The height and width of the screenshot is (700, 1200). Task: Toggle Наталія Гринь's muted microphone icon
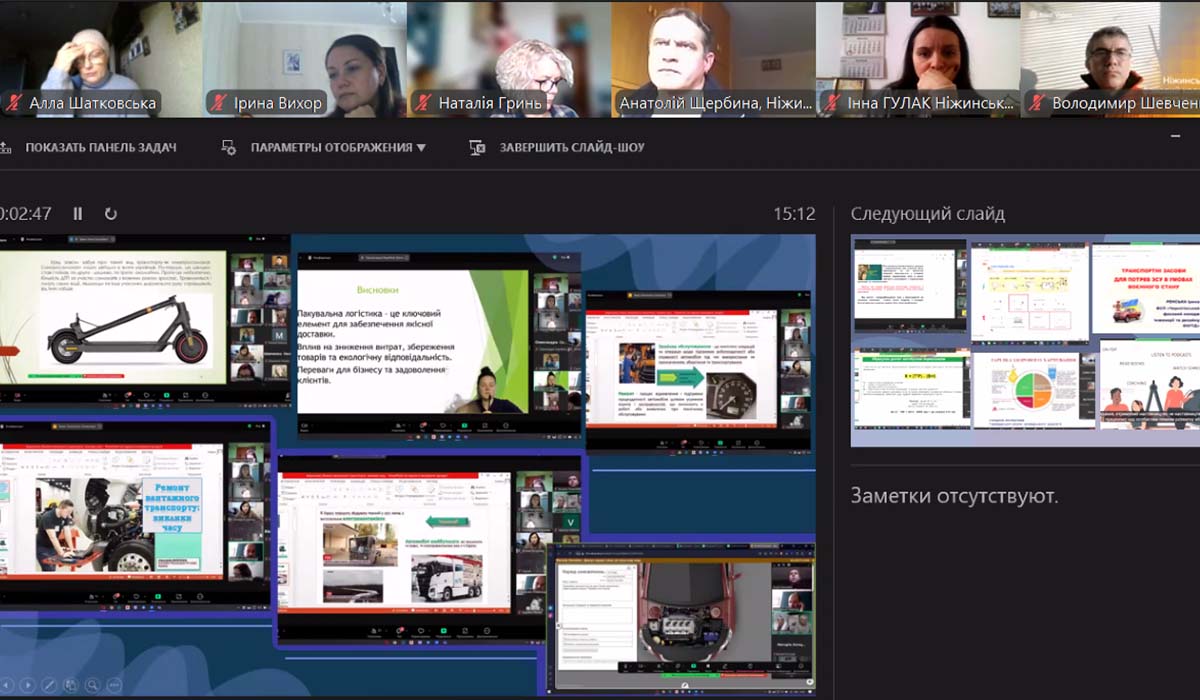[421, 103]
